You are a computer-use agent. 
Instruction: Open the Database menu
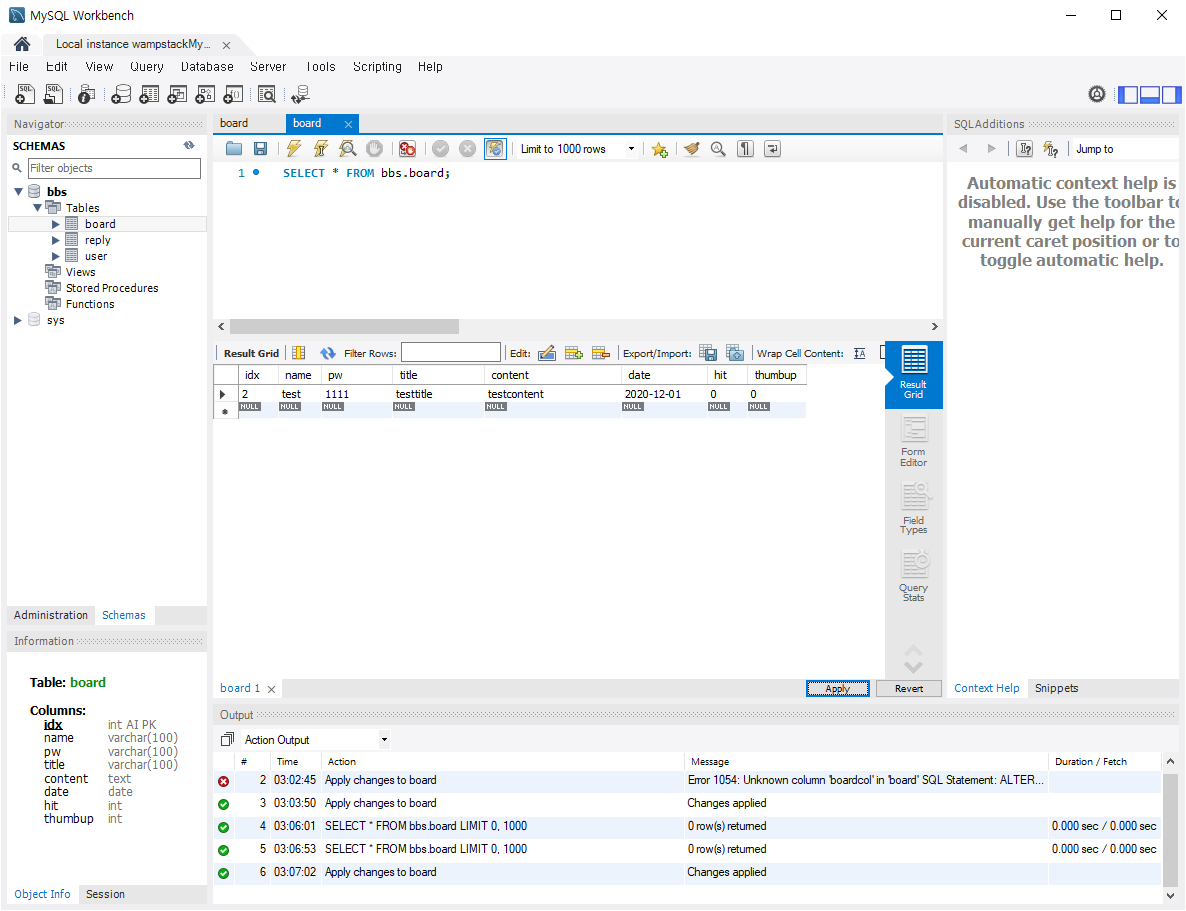207,67
